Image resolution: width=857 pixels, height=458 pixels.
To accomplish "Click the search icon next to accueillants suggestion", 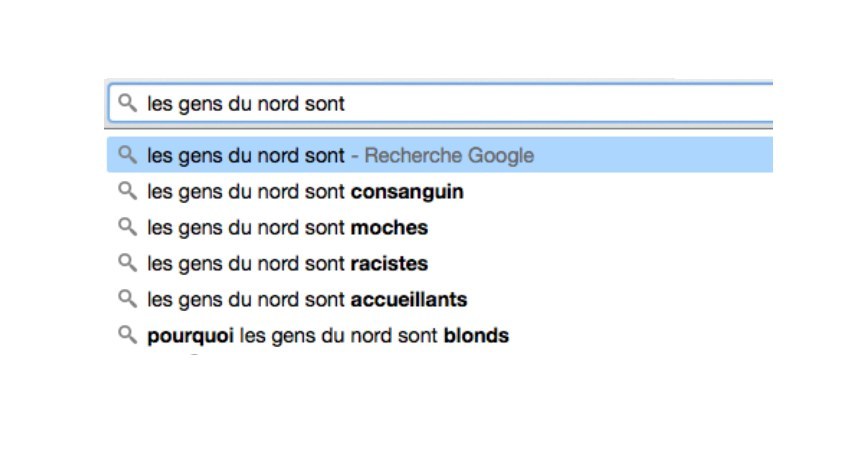I will click(127, 299).
